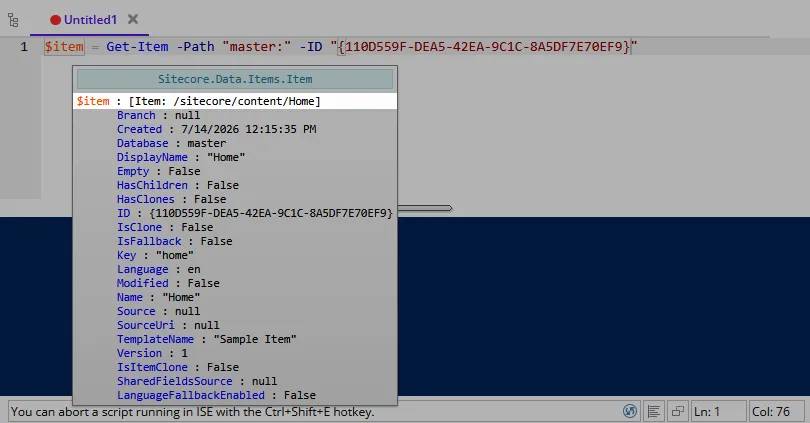Click the HasClones : False property
810x423 pixels.
point(171,199)
